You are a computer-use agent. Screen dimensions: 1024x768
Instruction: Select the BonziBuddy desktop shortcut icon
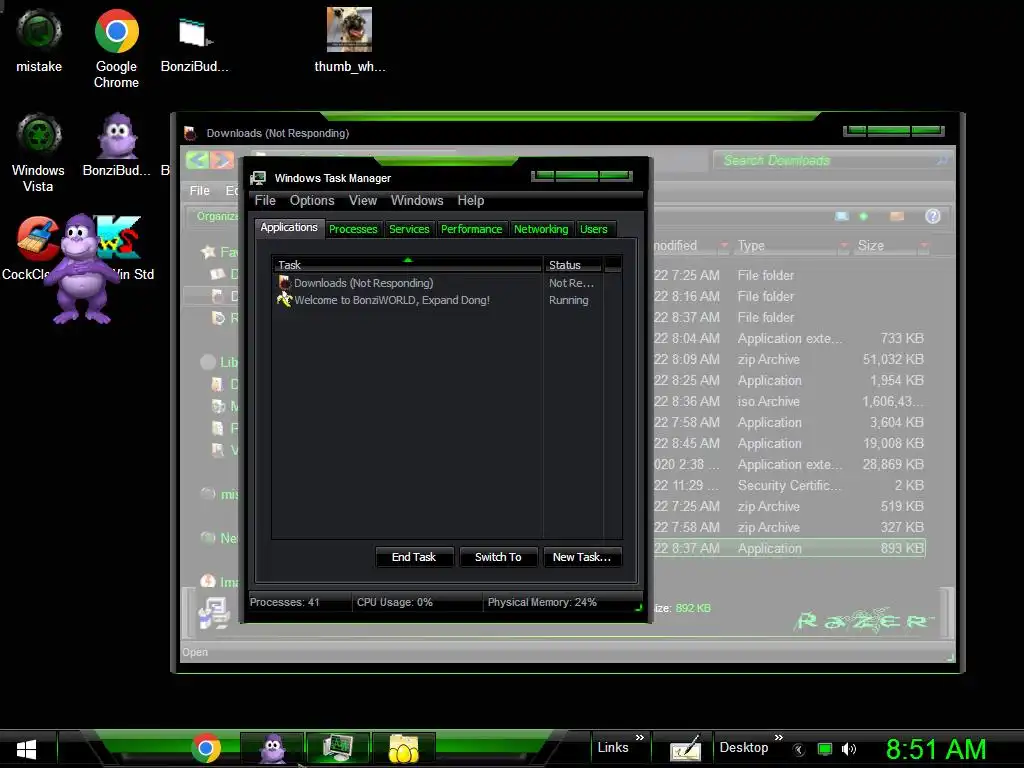[117, 144]
